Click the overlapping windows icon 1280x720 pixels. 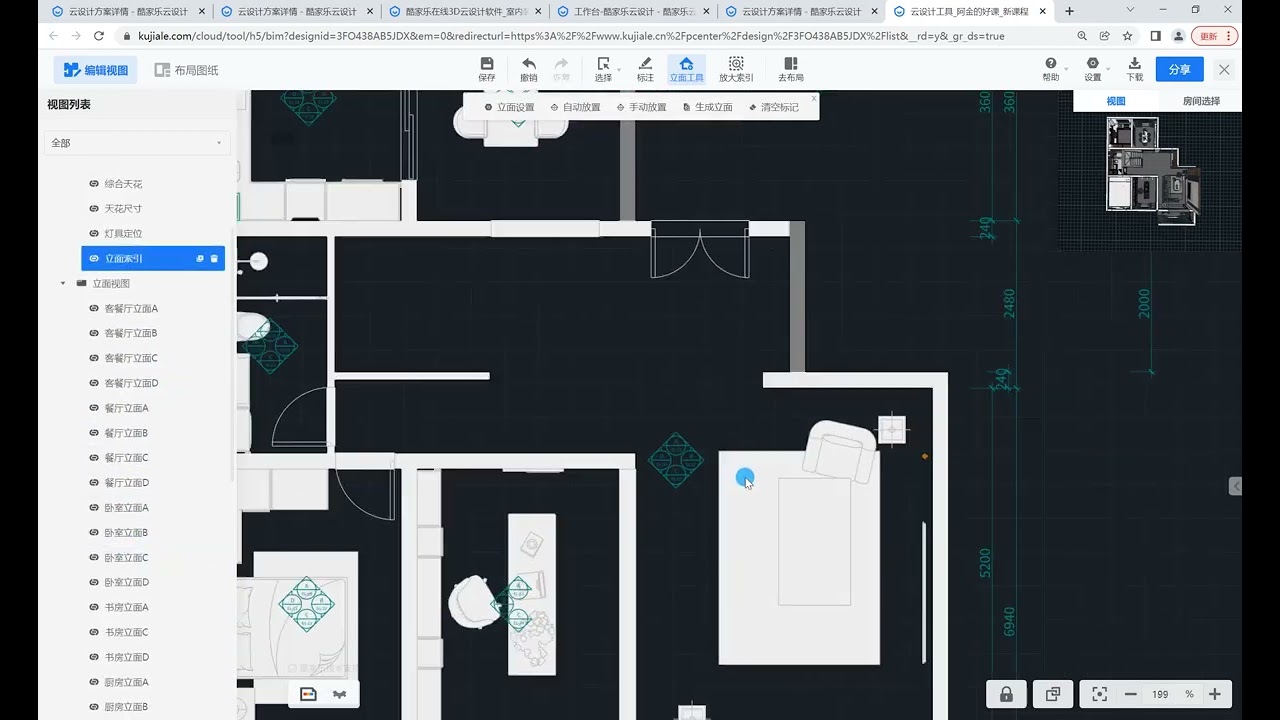point(1053,694)
